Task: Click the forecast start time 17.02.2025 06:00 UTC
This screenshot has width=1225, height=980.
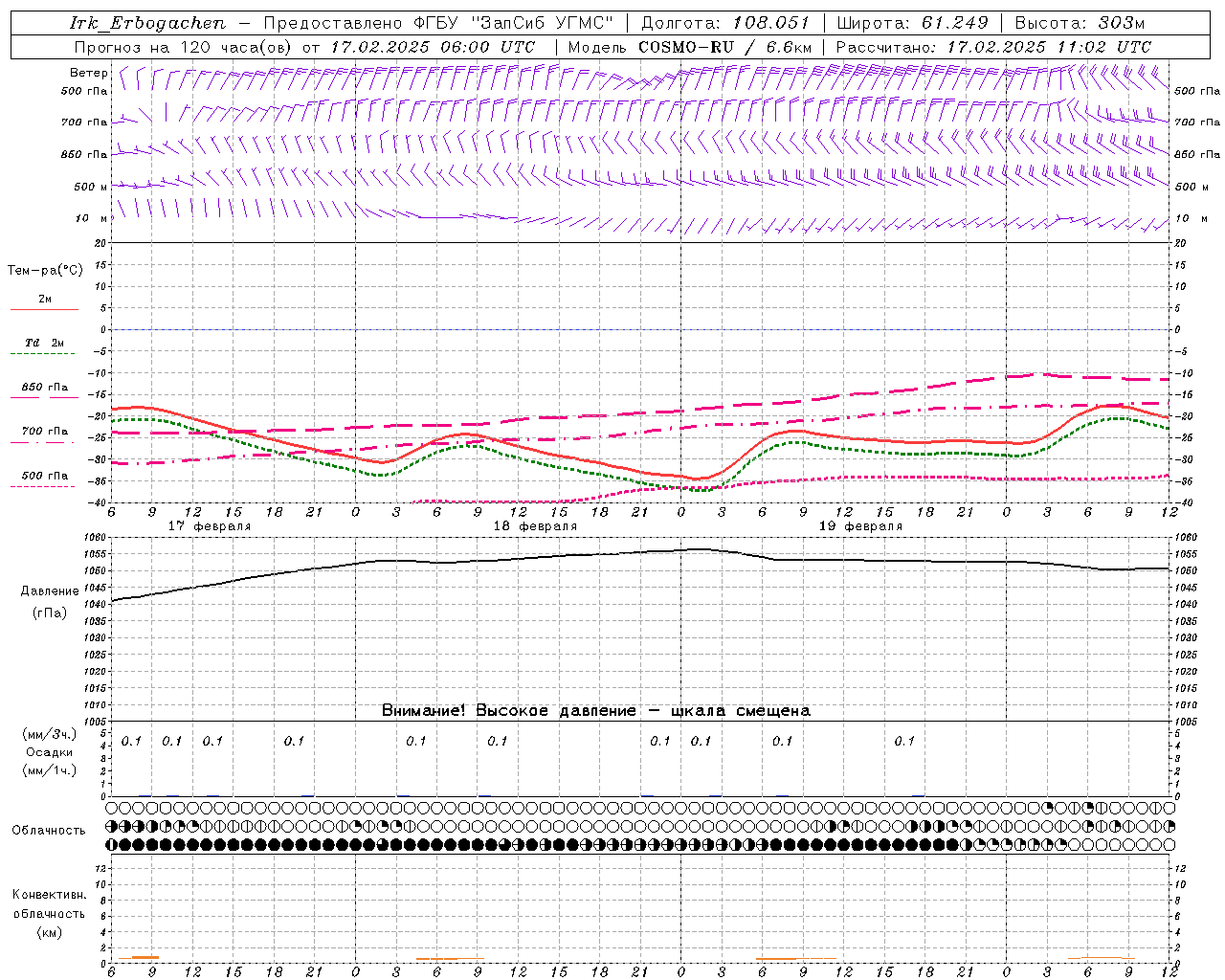Action: pyautogui.click(x=433, y=47)
